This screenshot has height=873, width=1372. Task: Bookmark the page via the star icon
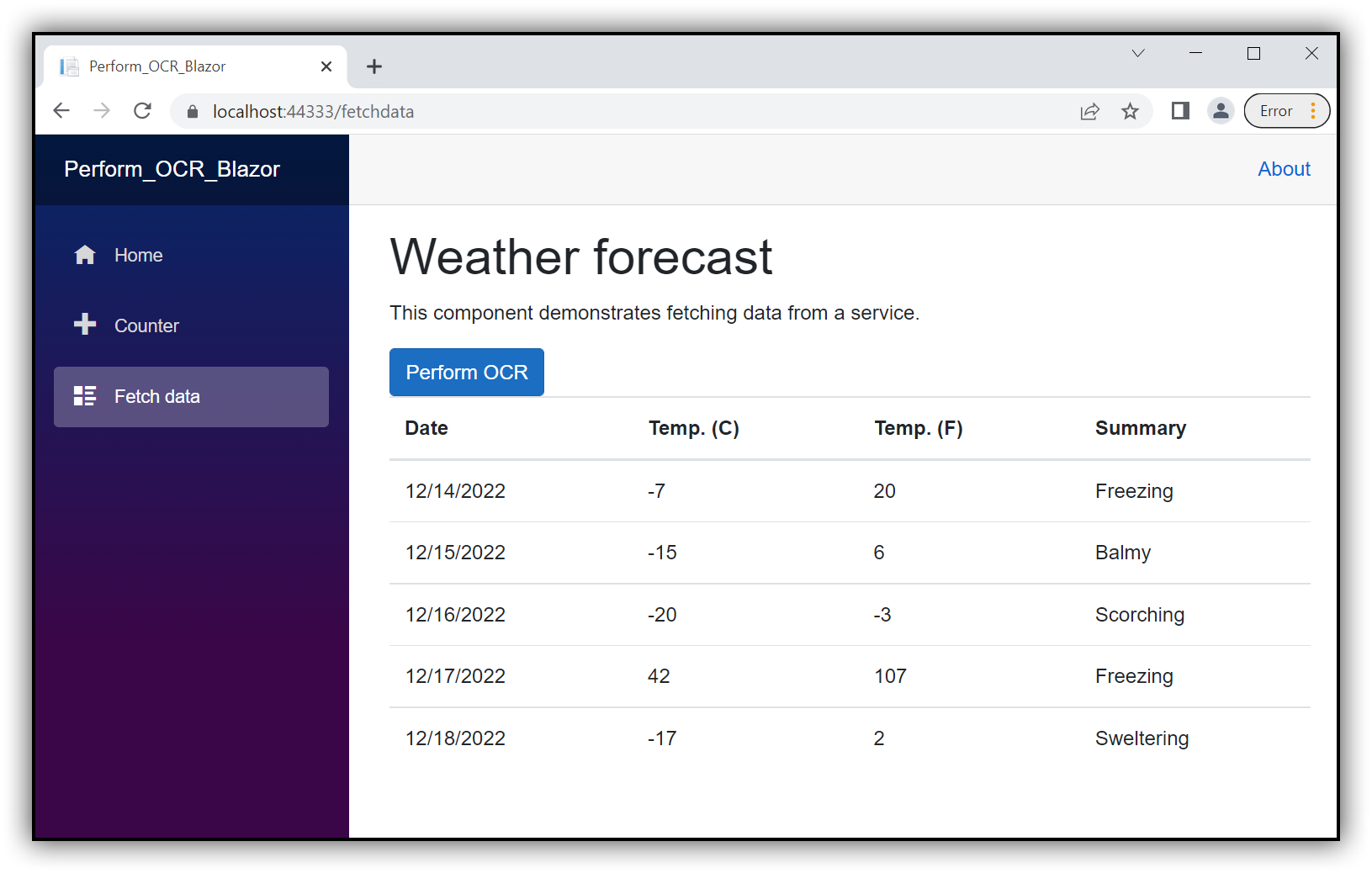[1131, 110]
